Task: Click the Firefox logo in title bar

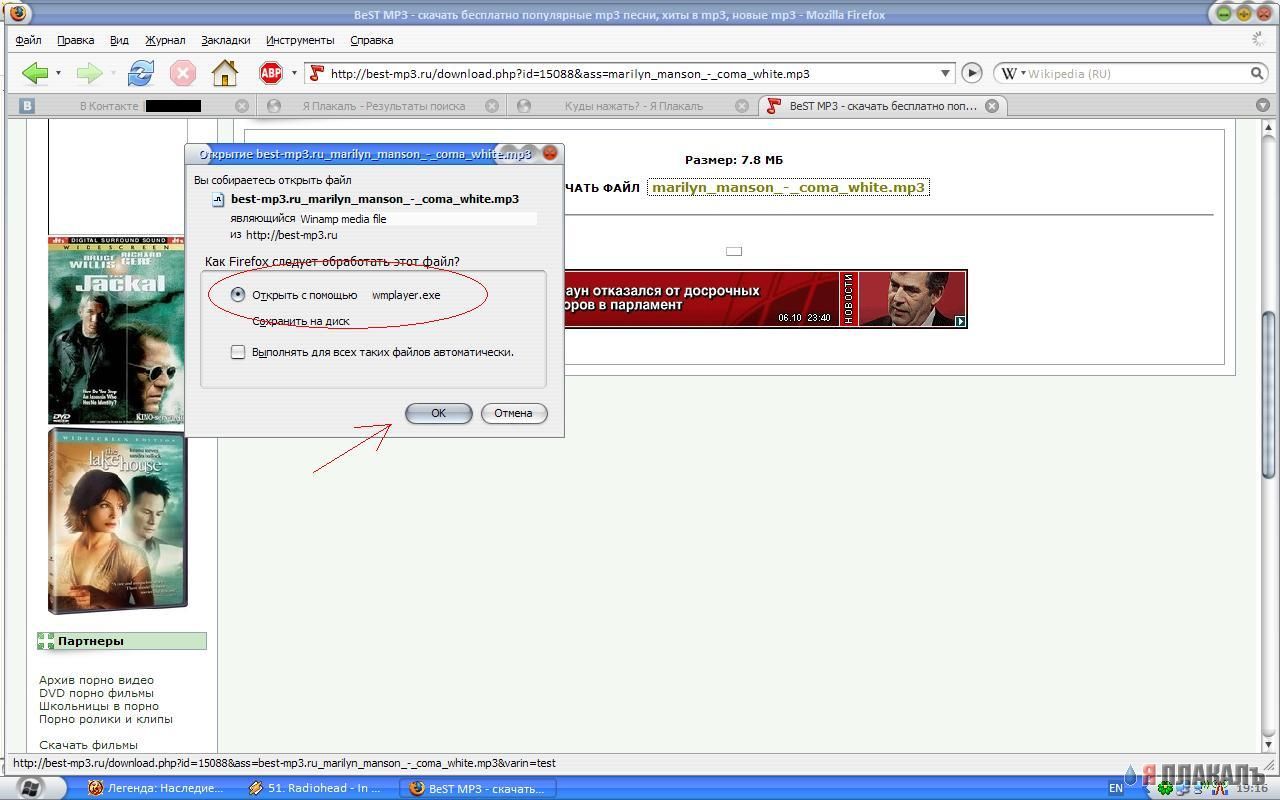Action: [x=17, y=13]
